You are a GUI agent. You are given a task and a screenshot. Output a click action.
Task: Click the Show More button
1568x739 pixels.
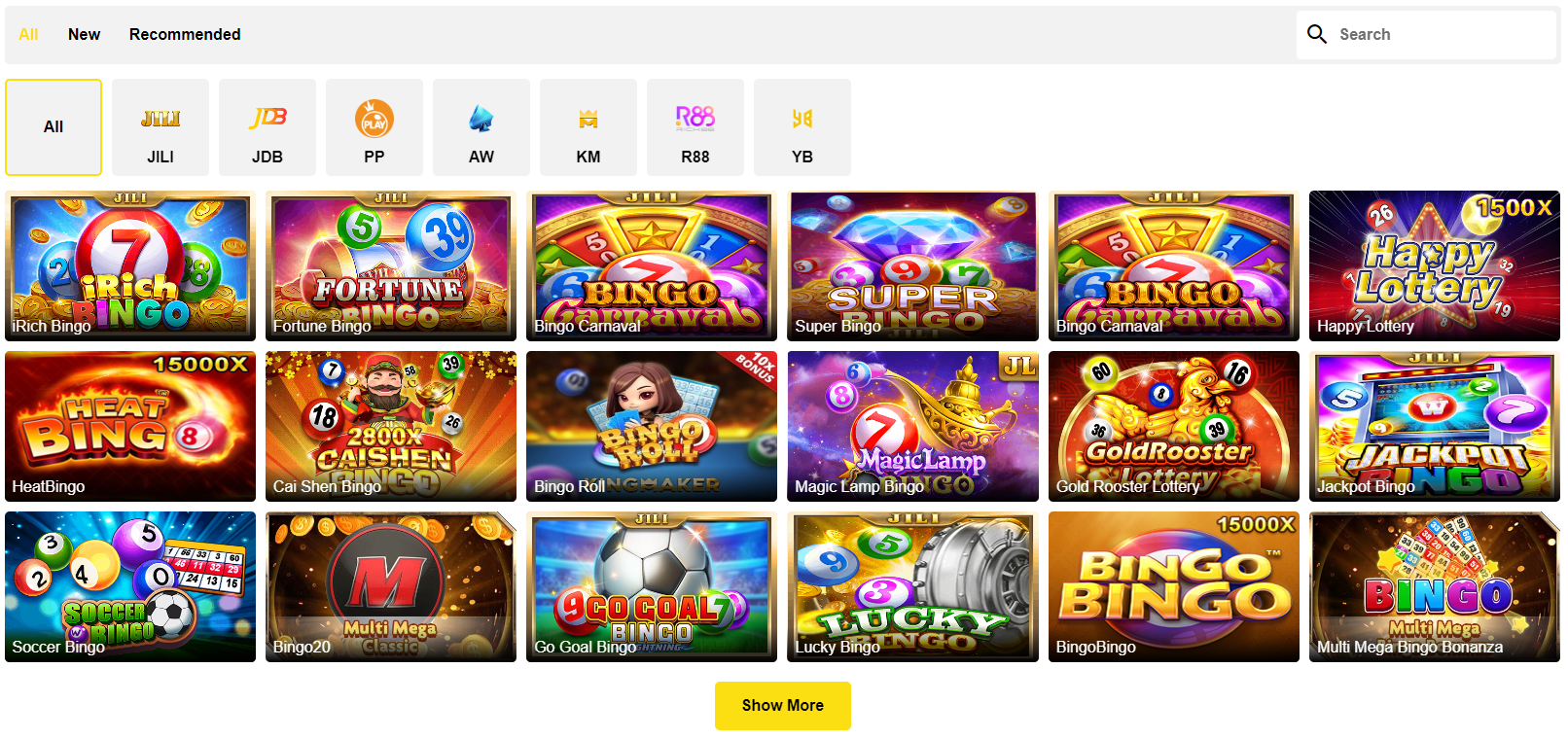[783, 706]
